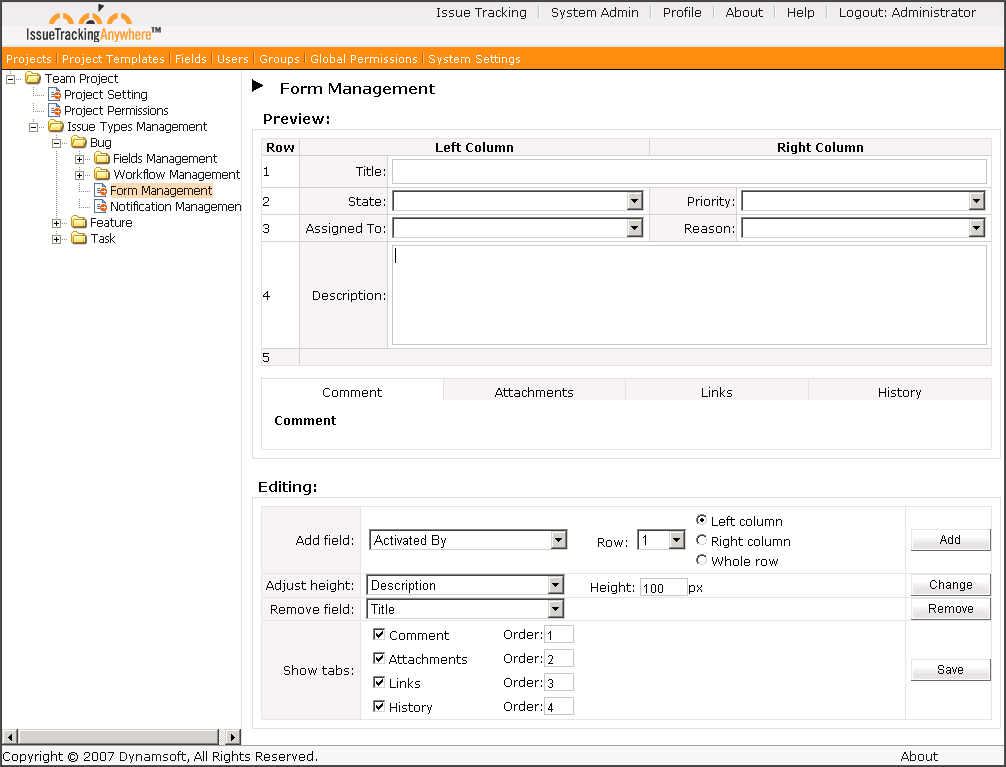This screenshot has width=1006, height=767.
Task: Expand the Fields Management tree node
Action: click(80, 159)
